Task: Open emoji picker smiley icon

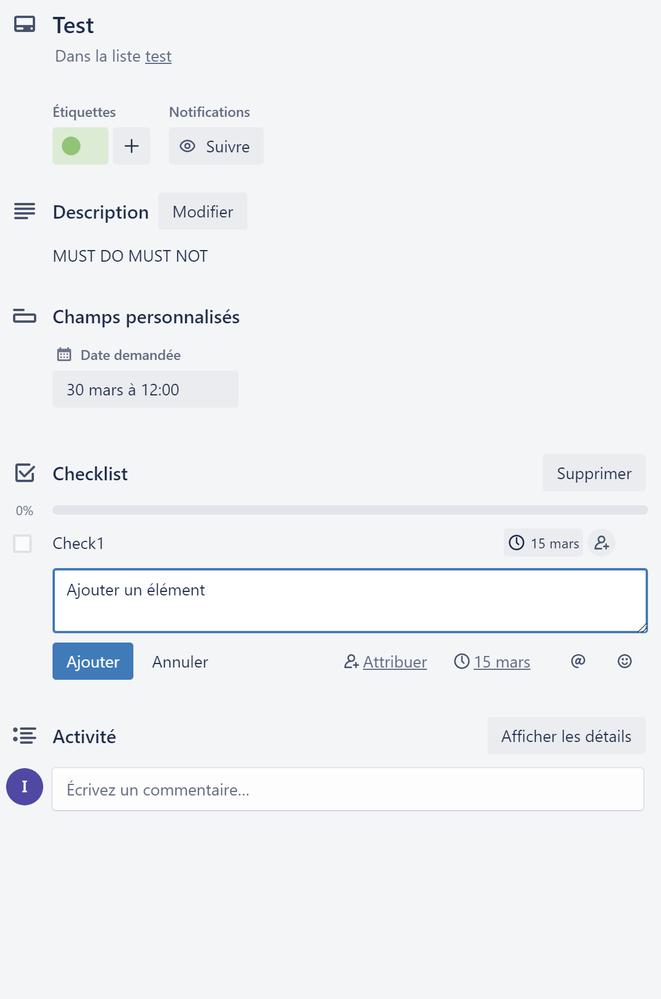Action: 625,661
